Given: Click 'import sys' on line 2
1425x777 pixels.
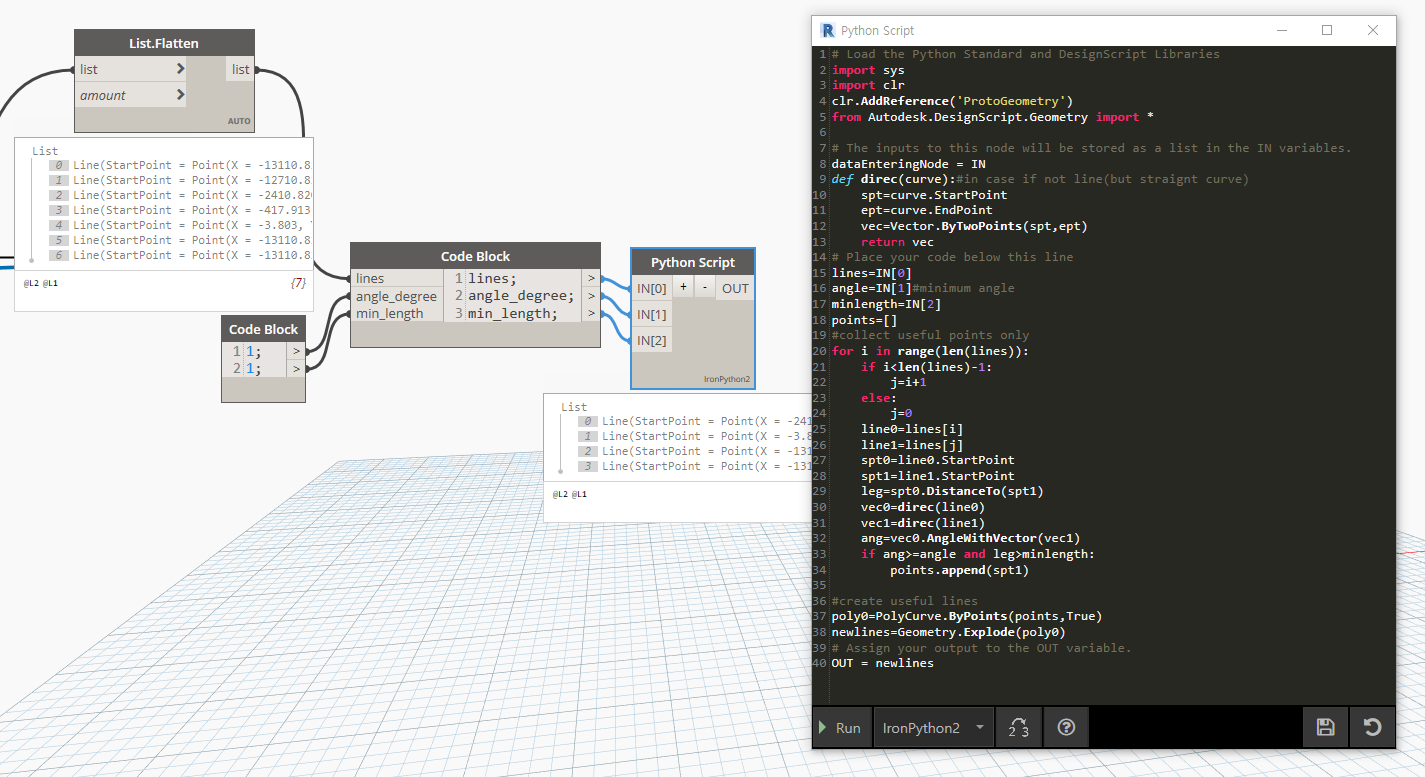Looking at the screenshot, I should click(x=867, y=70).
